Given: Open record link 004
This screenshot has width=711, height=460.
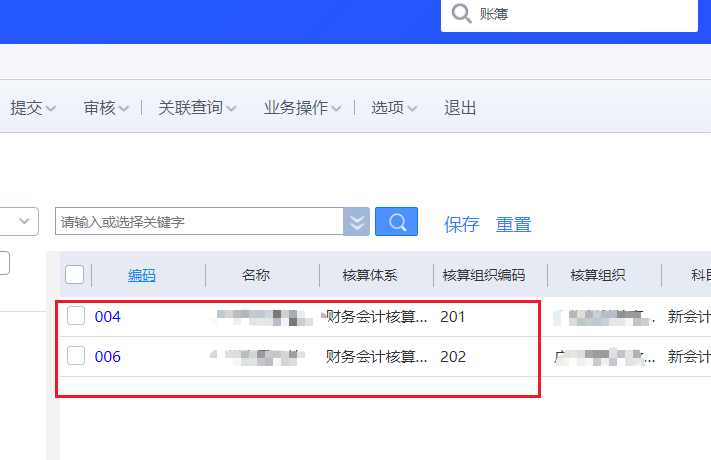Looking at the screenshot, I should 107,317.
